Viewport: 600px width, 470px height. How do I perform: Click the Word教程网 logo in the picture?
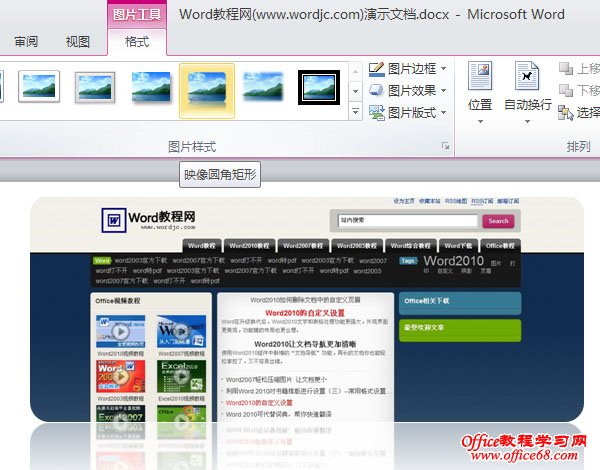(x=148, y=220)
